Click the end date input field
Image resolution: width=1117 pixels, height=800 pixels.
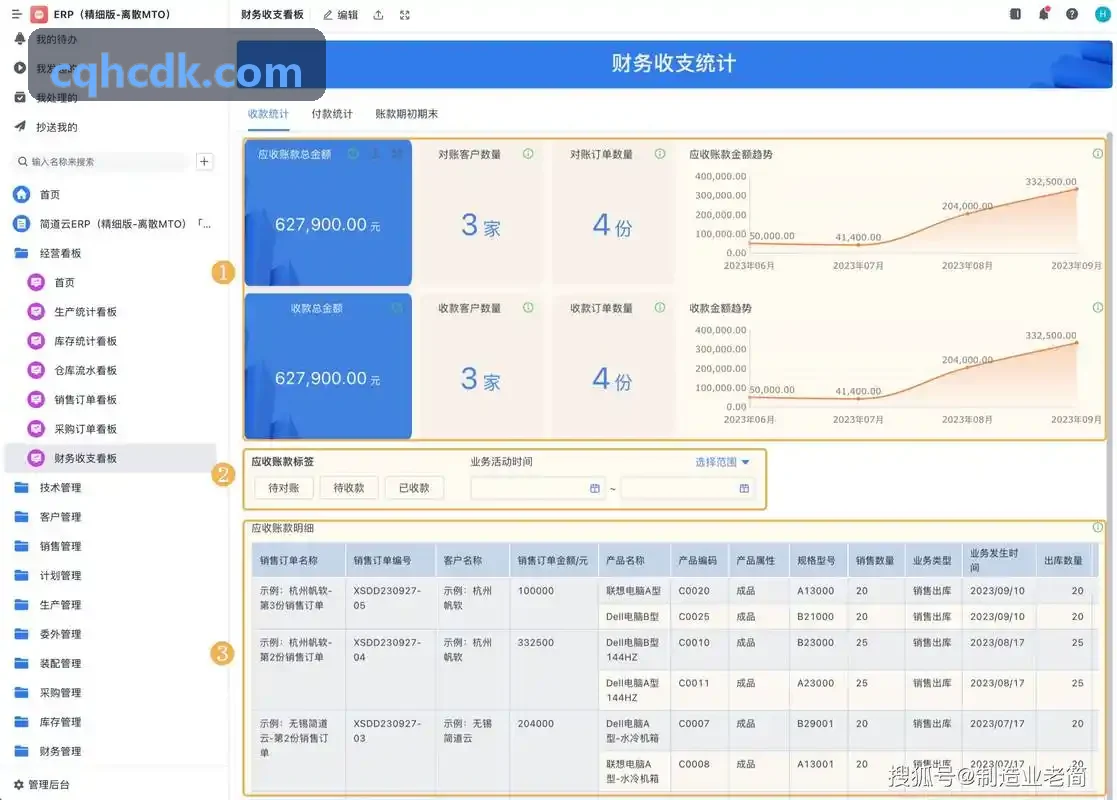(x=688, y=488)
